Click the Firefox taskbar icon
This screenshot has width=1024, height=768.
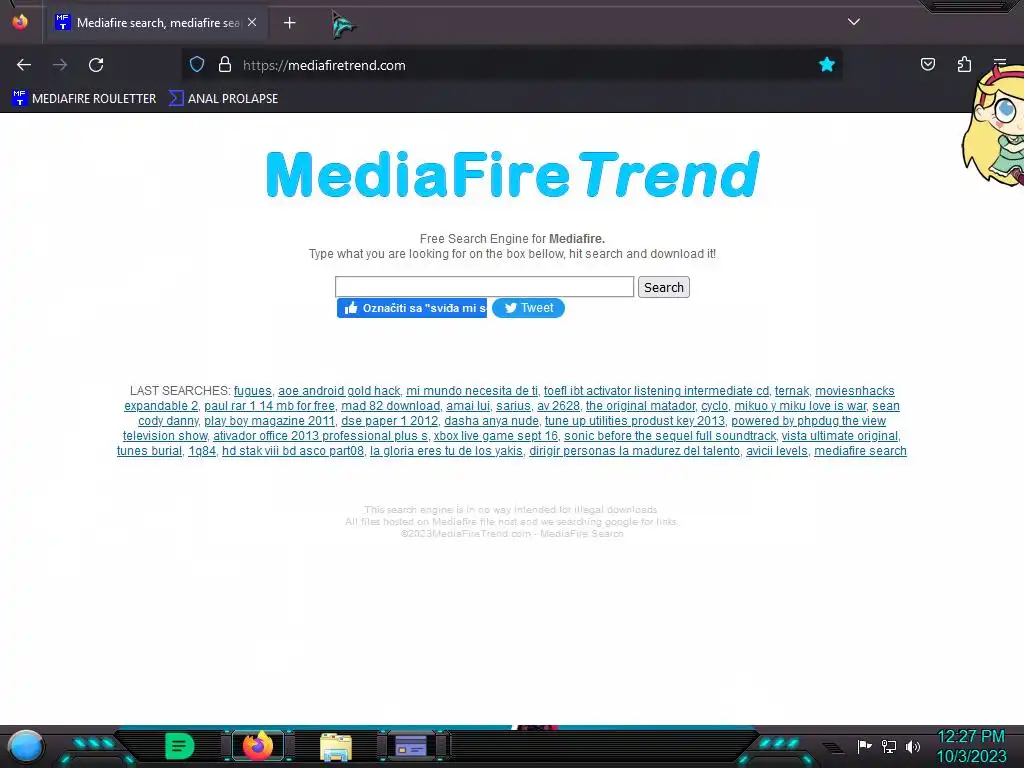(x=258, y=746)
